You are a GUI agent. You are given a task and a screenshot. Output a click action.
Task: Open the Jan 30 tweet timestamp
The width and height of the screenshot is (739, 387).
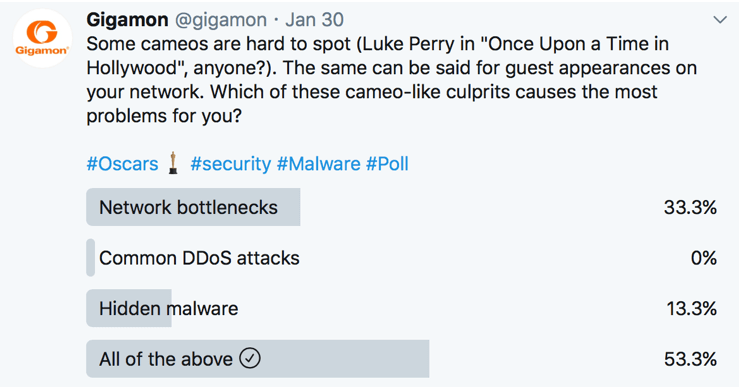(314, 20)
